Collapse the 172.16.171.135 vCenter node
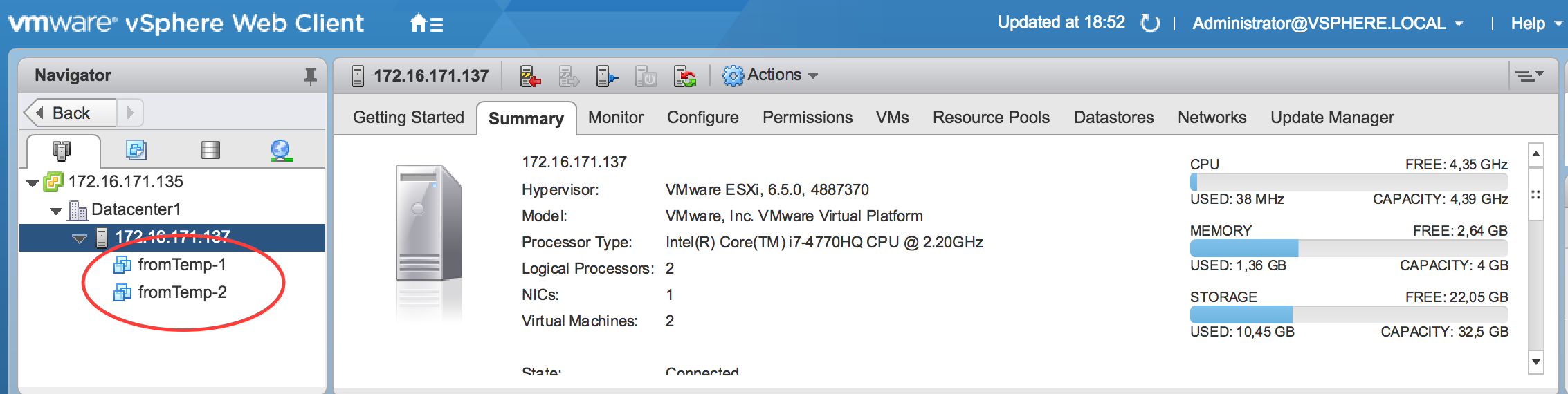The width and height of the screenshot is (1568, 394). click(32, 183)
